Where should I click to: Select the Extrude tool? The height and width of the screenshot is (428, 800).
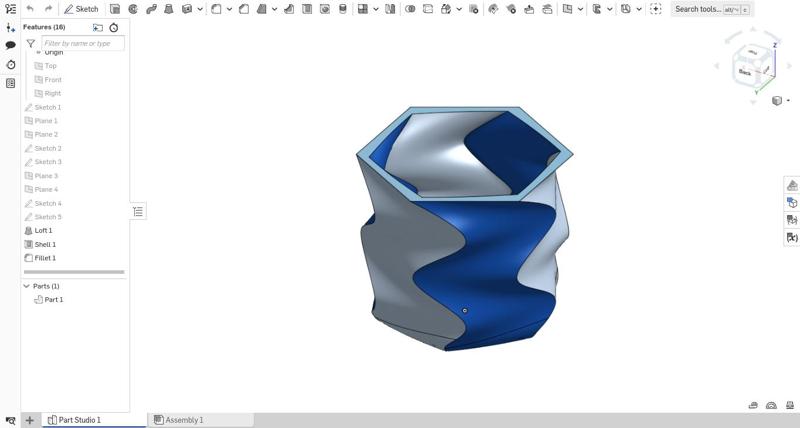coord(115,9)
